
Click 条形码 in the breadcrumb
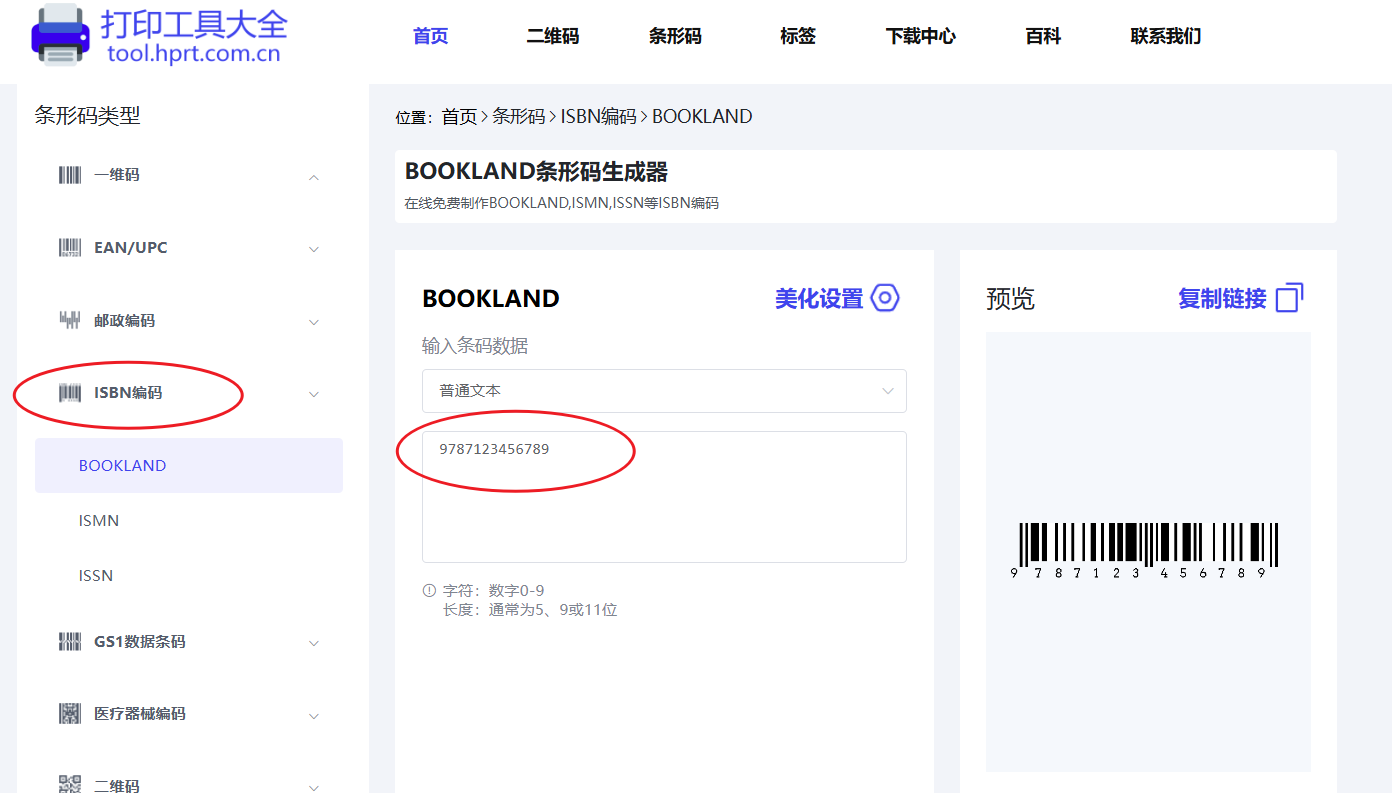tap(519, 117)
